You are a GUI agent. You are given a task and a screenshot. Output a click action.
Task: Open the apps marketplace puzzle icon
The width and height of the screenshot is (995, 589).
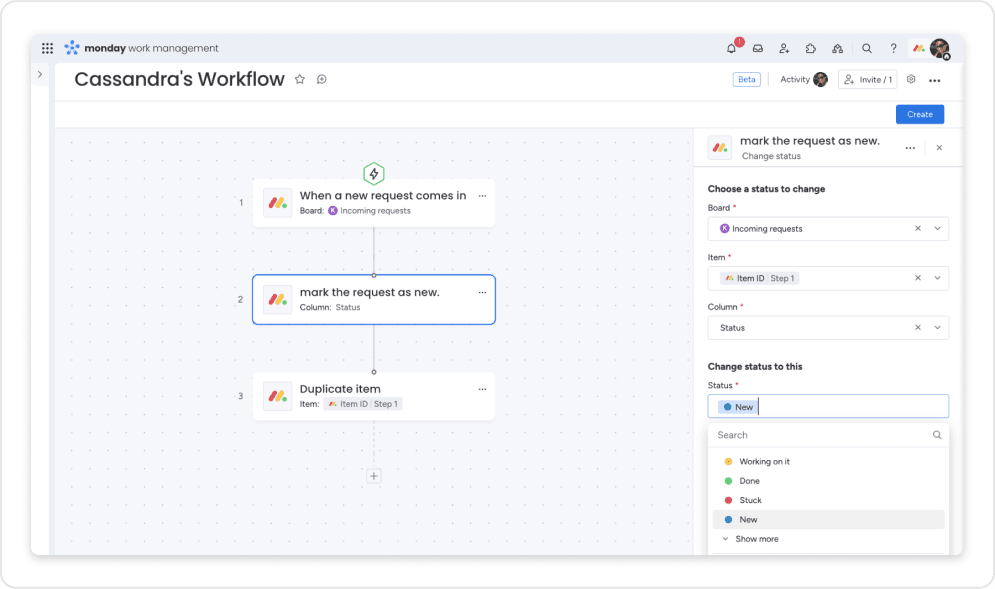tap(811, 48)
